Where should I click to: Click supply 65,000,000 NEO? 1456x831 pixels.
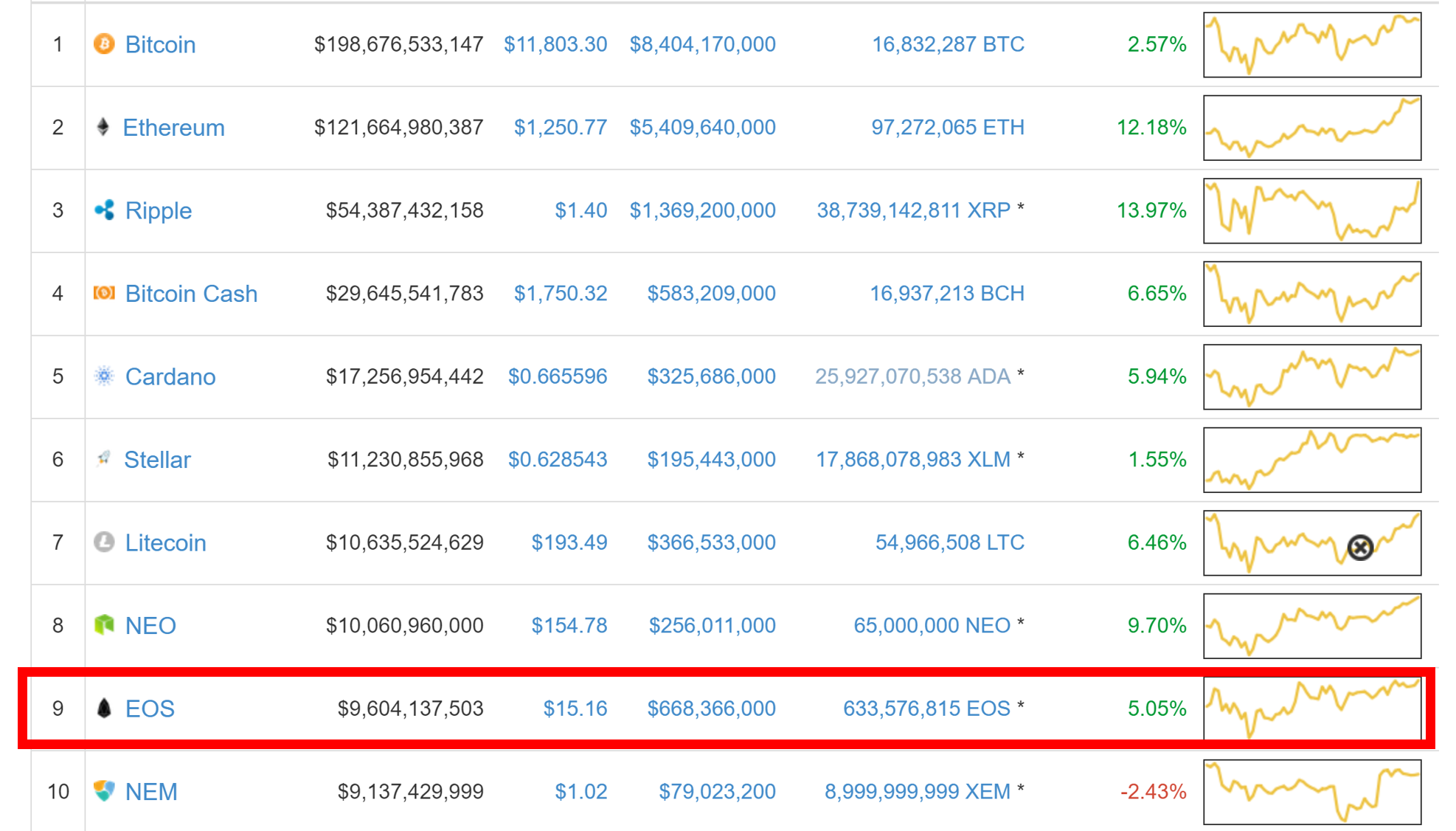tap(932, 626)
